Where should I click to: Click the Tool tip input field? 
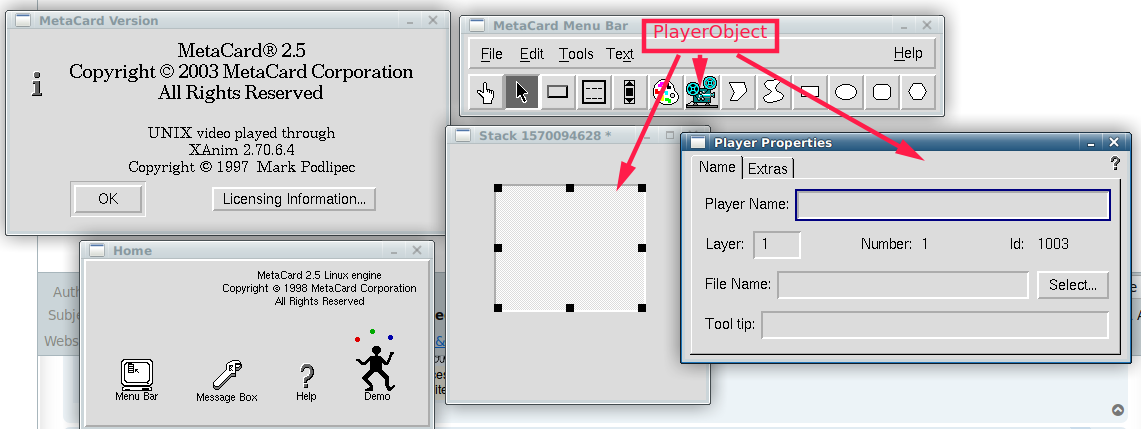click(x=935, y=325)
